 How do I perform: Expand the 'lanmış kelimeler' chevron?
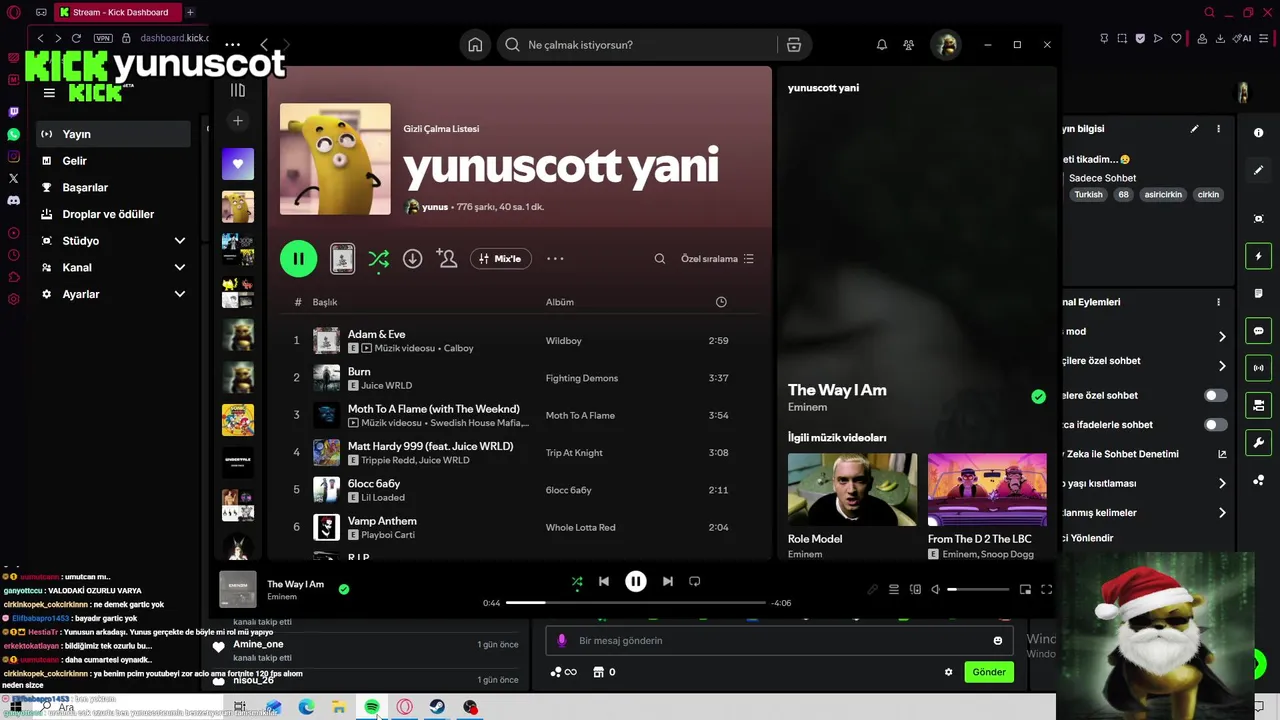[1222, 513]
